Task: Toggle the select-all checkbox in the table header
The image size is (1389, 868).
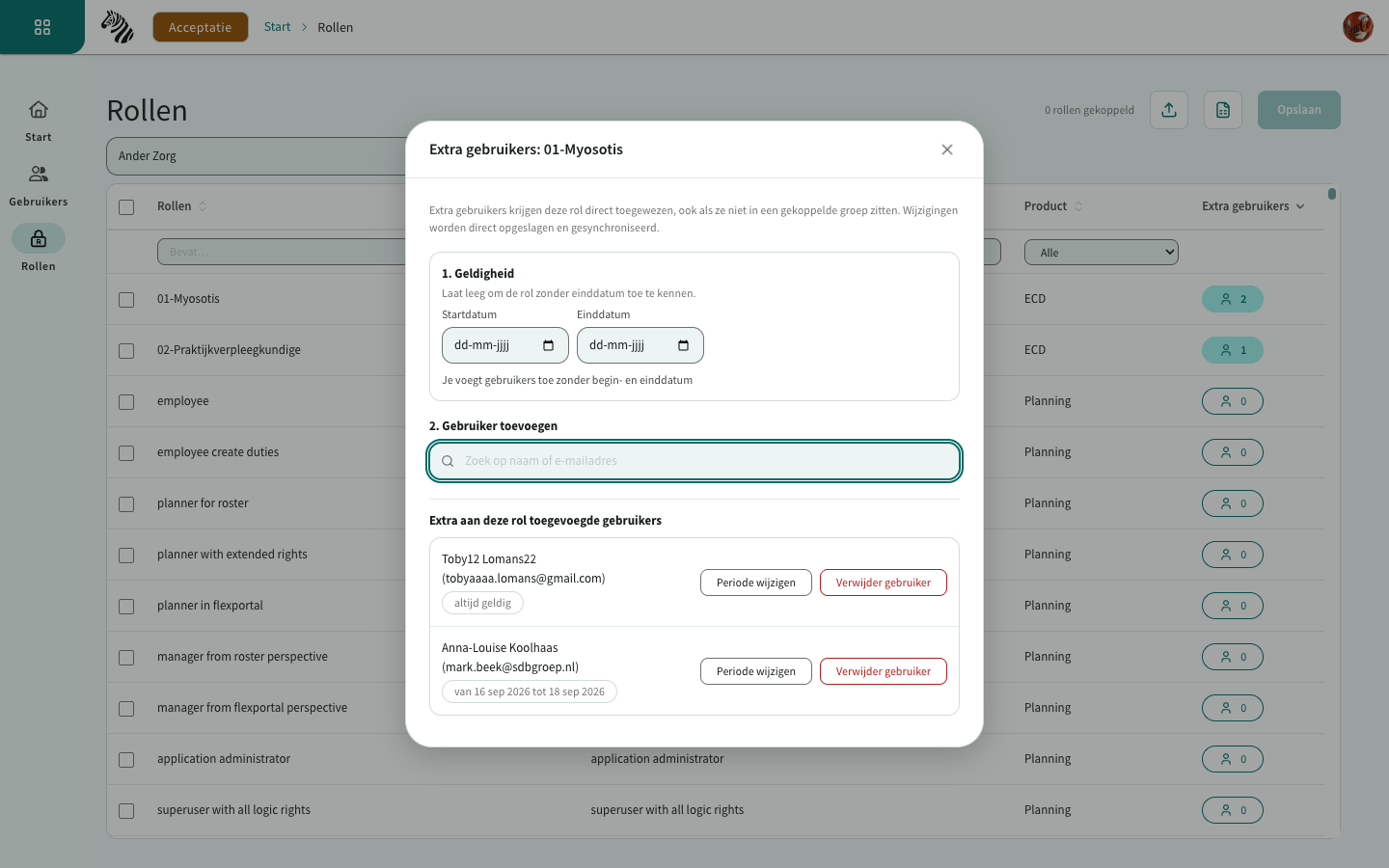Action: click(126, 206)
